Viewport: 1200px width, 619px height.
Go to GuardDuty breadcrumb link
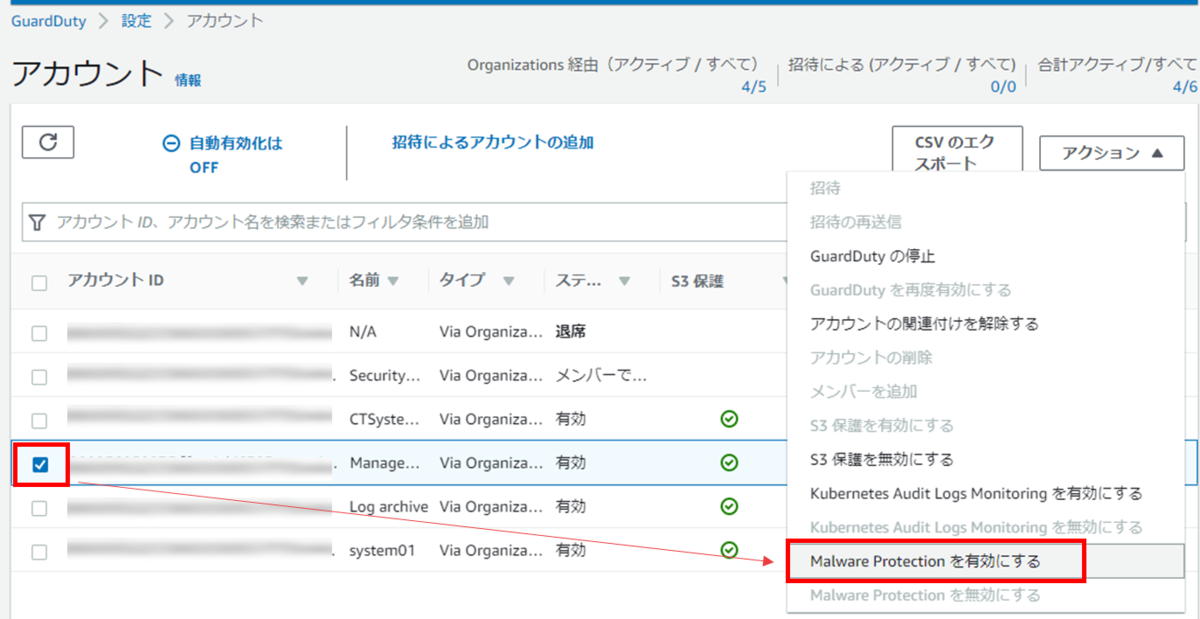[48, 20]
